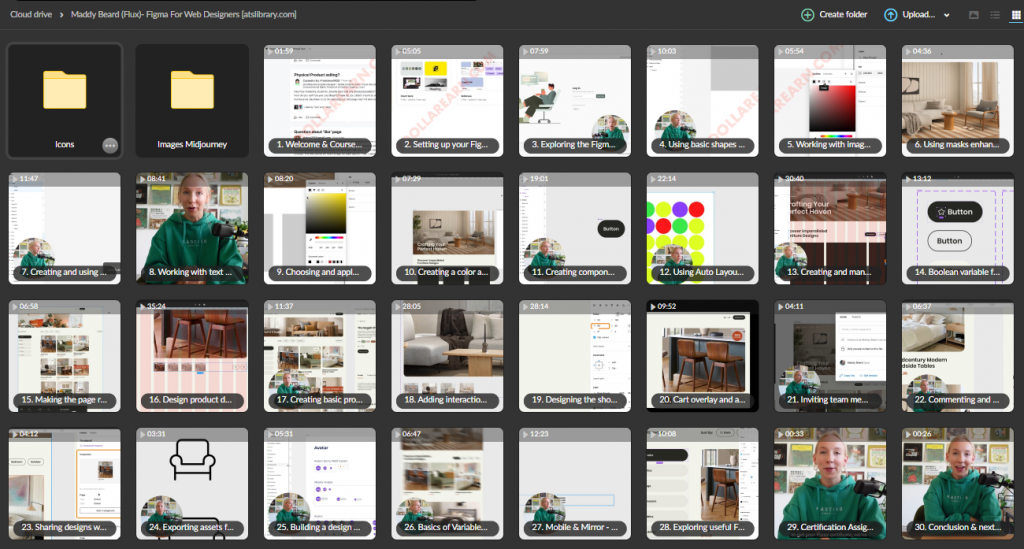Open video 17. Creating basic pro...
Screen dimensions: 1024x549
point(319,356)
